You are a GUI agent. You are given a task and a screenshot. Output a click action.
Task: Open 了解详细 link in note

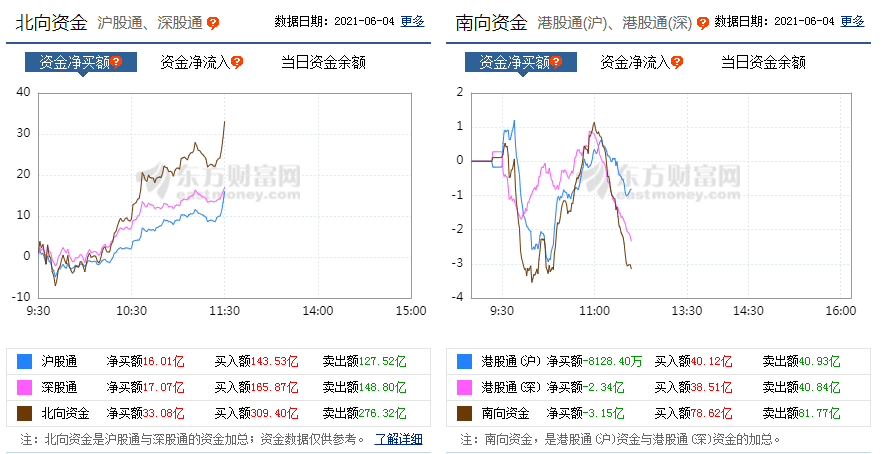pos(398,439)
